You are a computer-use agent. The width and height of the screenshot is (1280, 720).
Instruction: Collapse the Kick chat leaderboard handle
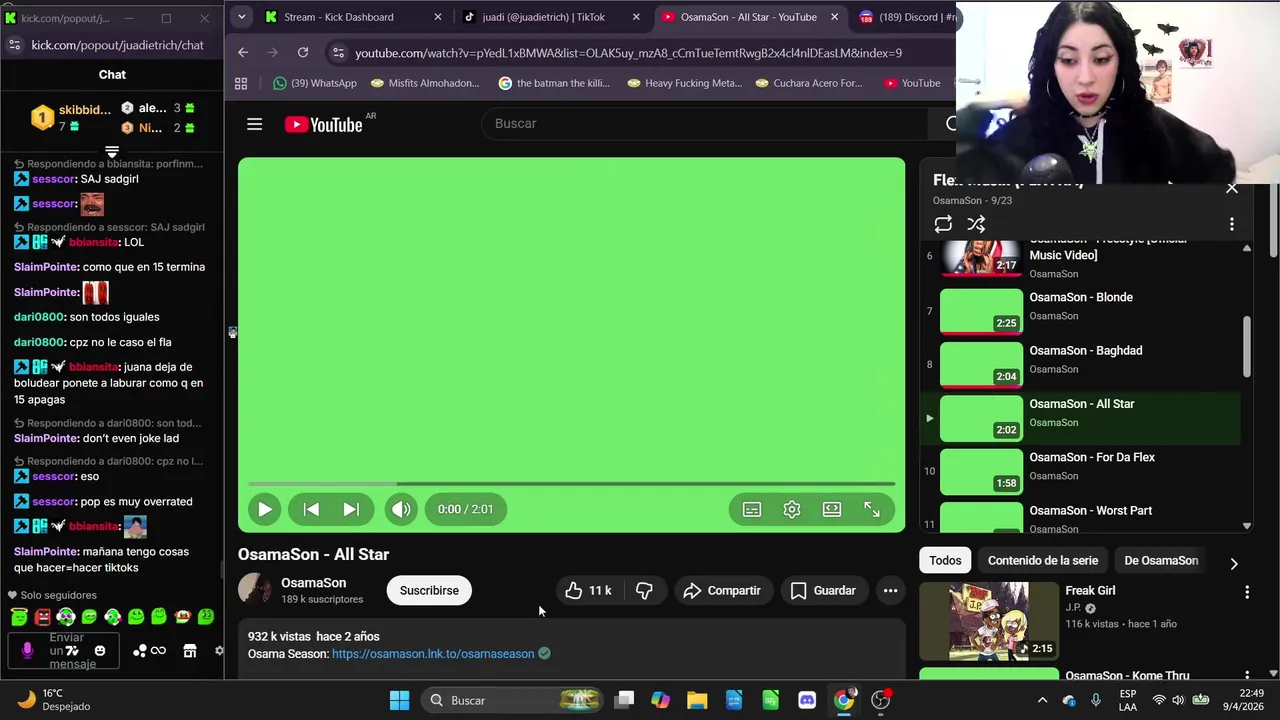coord(112,152)
